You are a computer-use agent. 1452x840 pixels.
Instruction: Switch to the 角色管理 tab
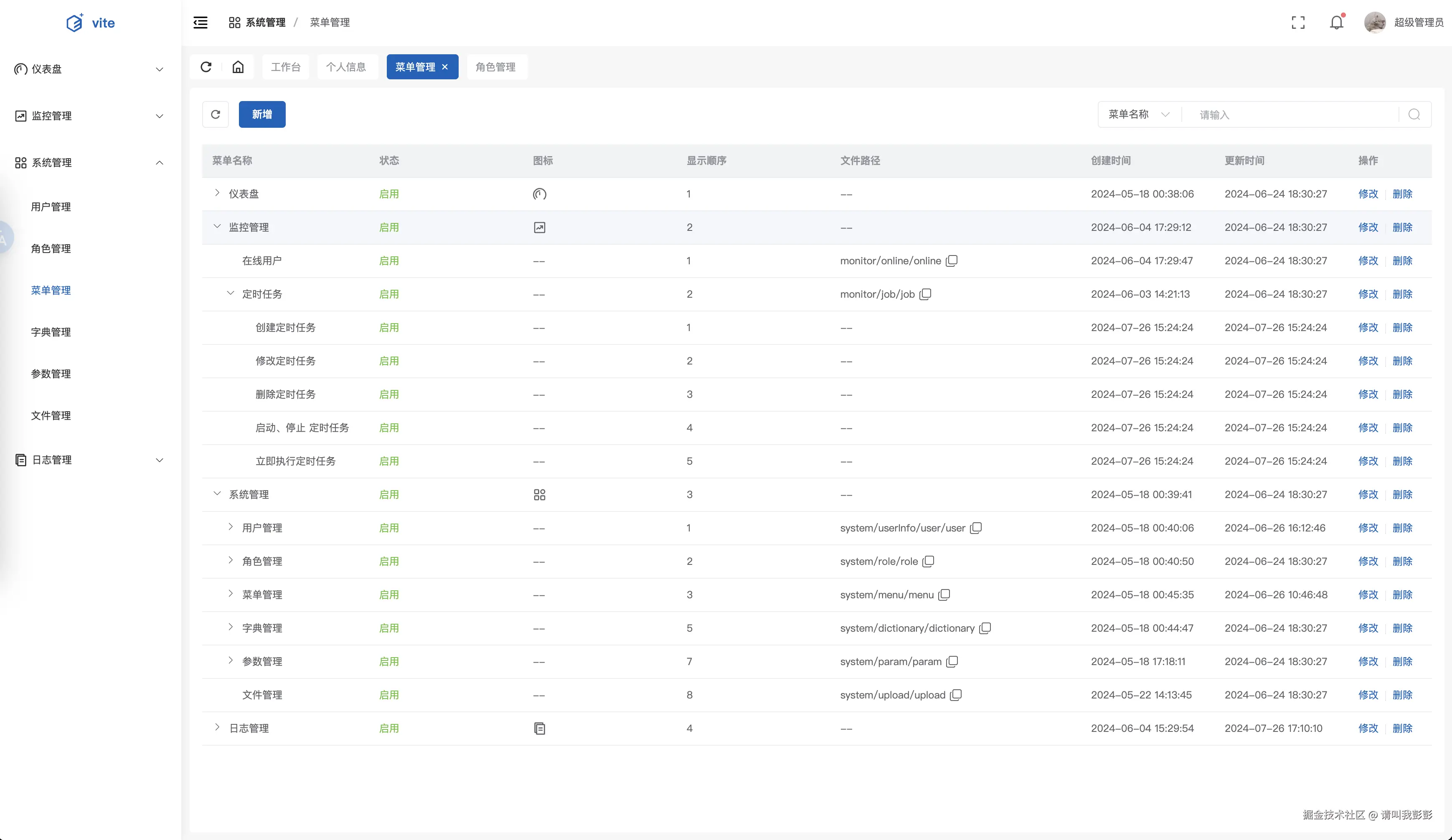pos(495,67)
